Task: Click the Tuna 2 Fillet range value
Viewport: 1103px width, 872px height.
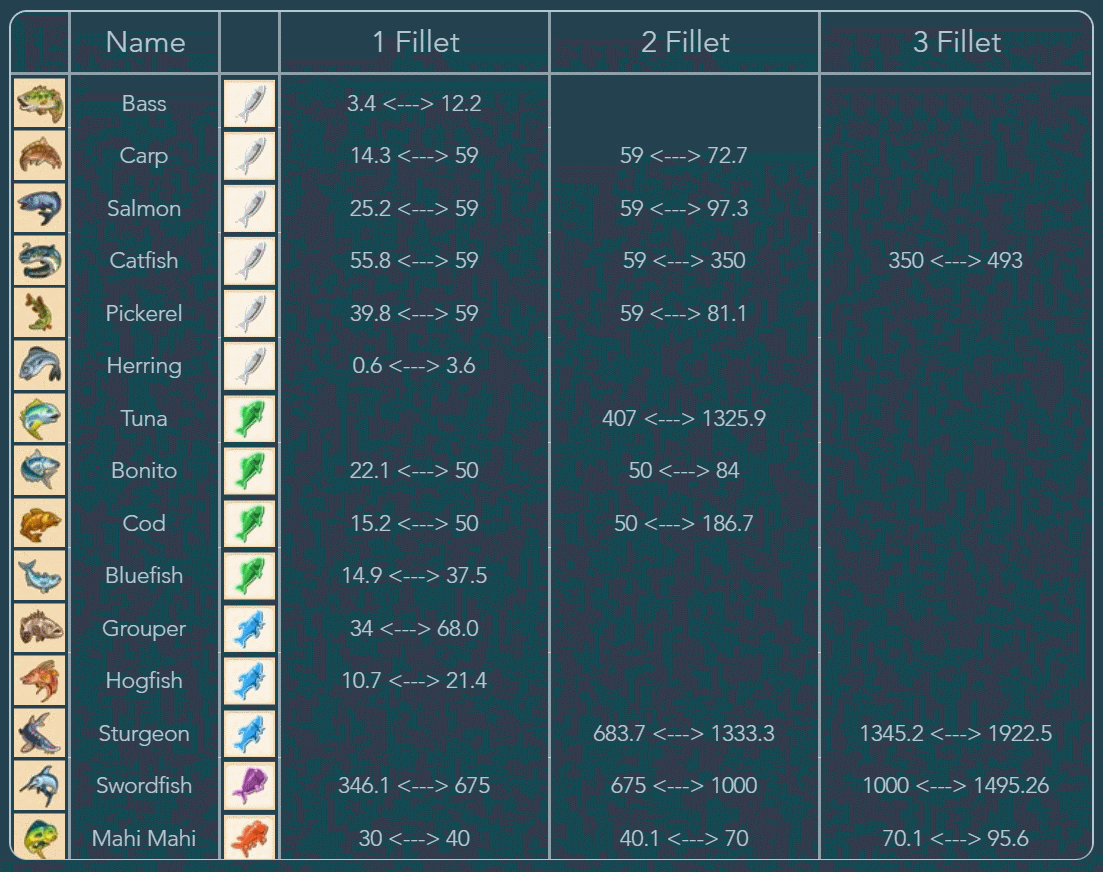Action: point(684,418)
